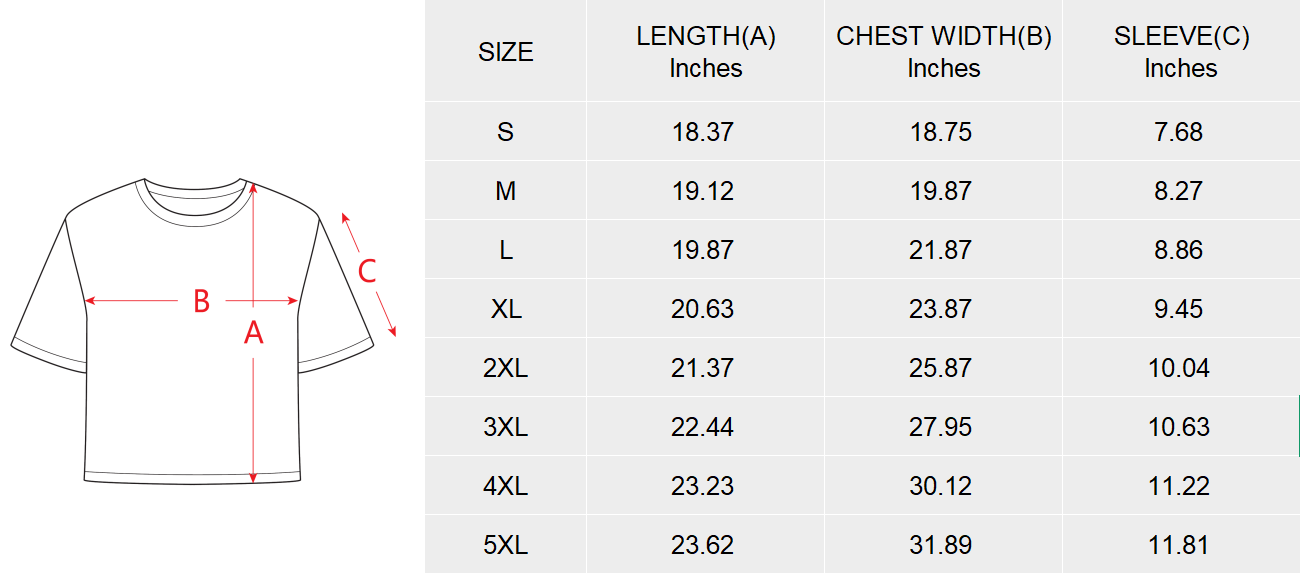Viewport: 1300px width, 573px height.
Task: Click the SIZE column header
Action: 506,52
